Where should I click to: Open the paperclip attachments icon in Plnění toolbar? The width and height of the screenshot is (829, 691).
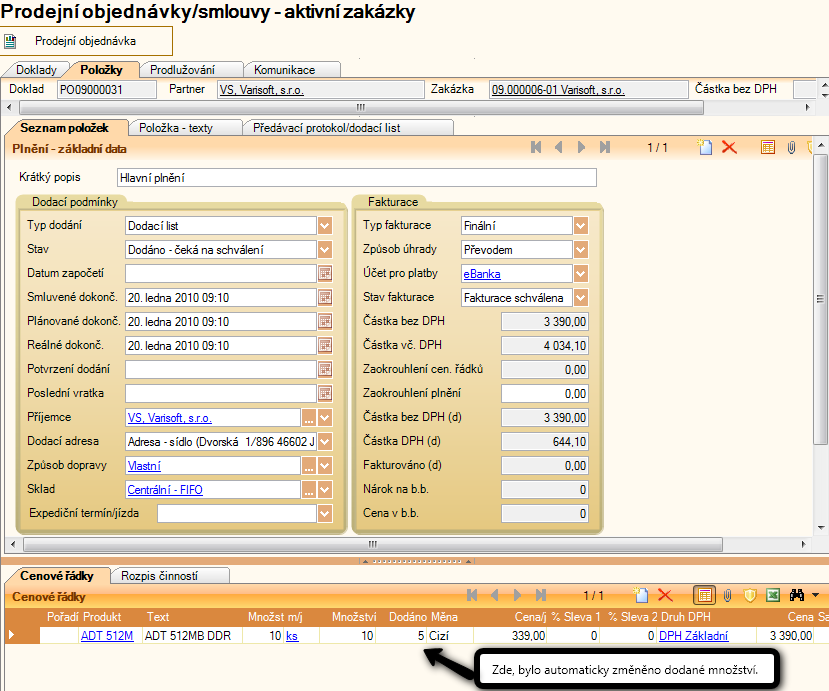[x=791, y=148]
